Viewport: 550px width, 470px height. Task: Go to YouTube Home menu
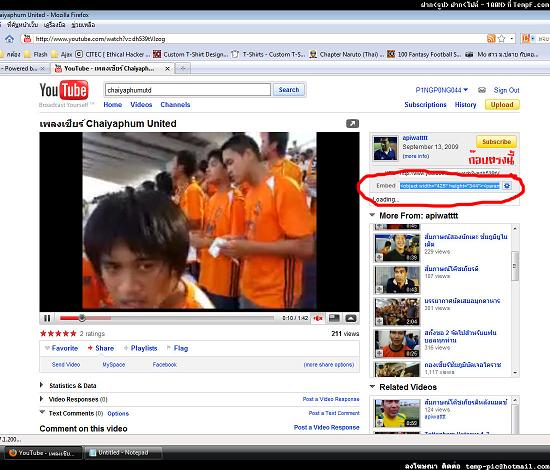[113, 105]
